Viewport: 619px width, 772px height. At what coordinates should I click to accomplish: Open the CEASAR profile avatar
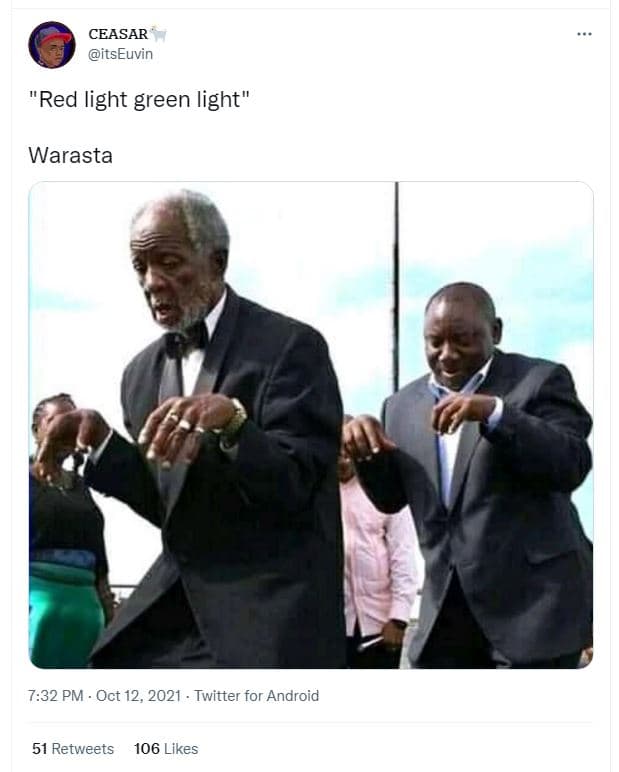pos(52,44)
